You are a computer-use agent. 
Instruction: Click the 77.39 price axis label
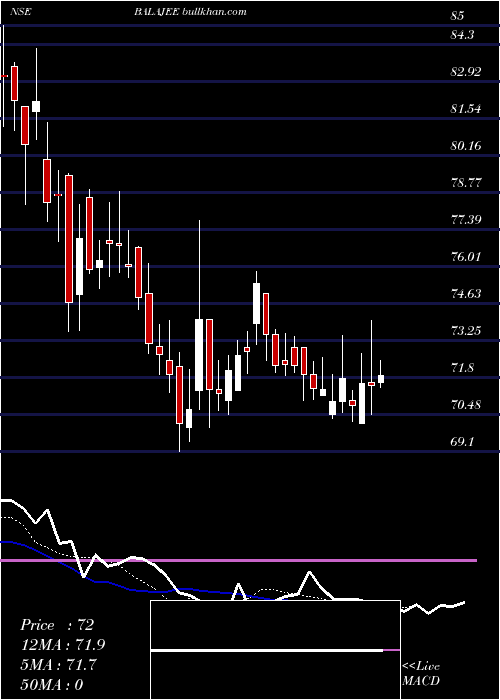(466, 220)
